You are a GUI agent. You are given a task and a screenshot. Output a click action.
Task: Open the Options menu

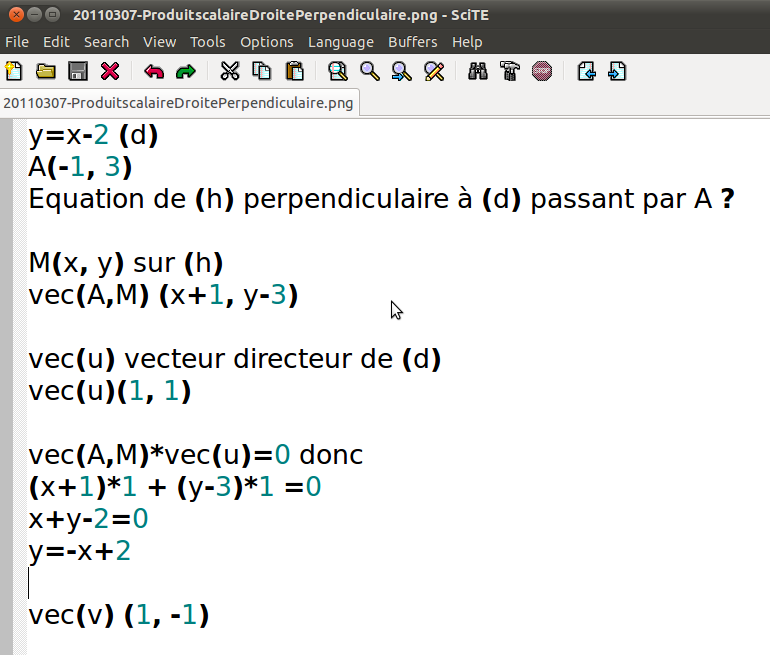(267, 42)
